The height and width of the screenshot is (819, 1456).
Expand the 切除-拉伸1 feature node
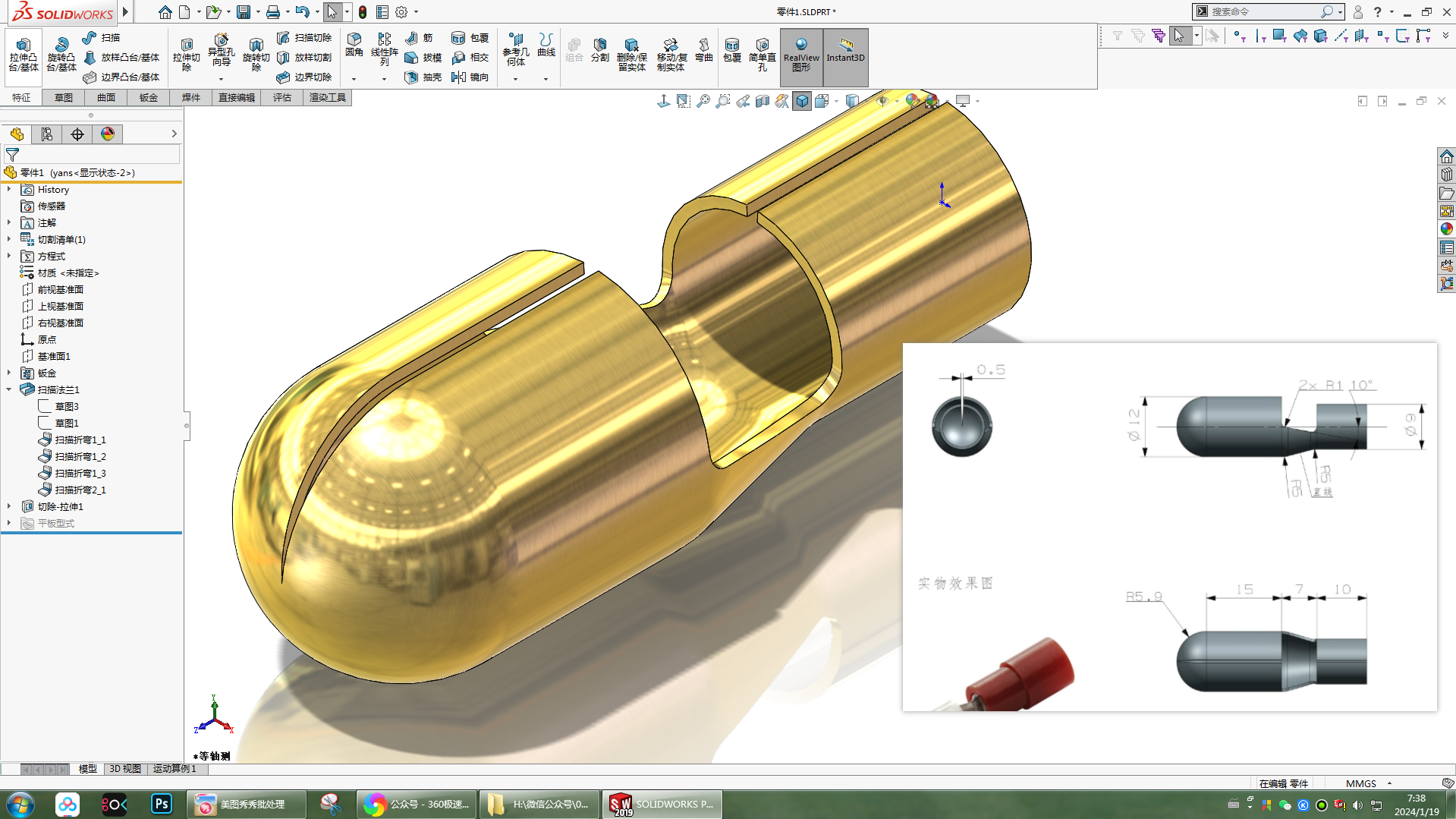click(x=9, y=506)
